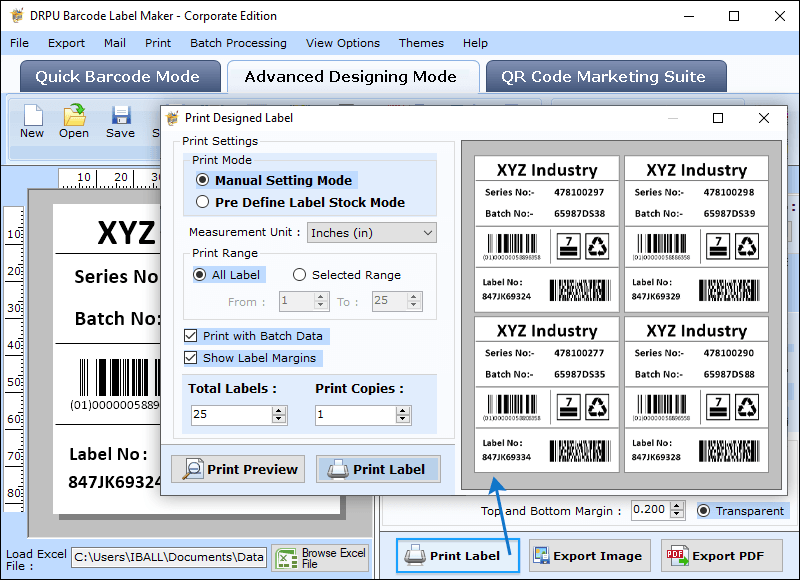Open the Batch Processing menu
800x580 pixels.
[238, 43]
